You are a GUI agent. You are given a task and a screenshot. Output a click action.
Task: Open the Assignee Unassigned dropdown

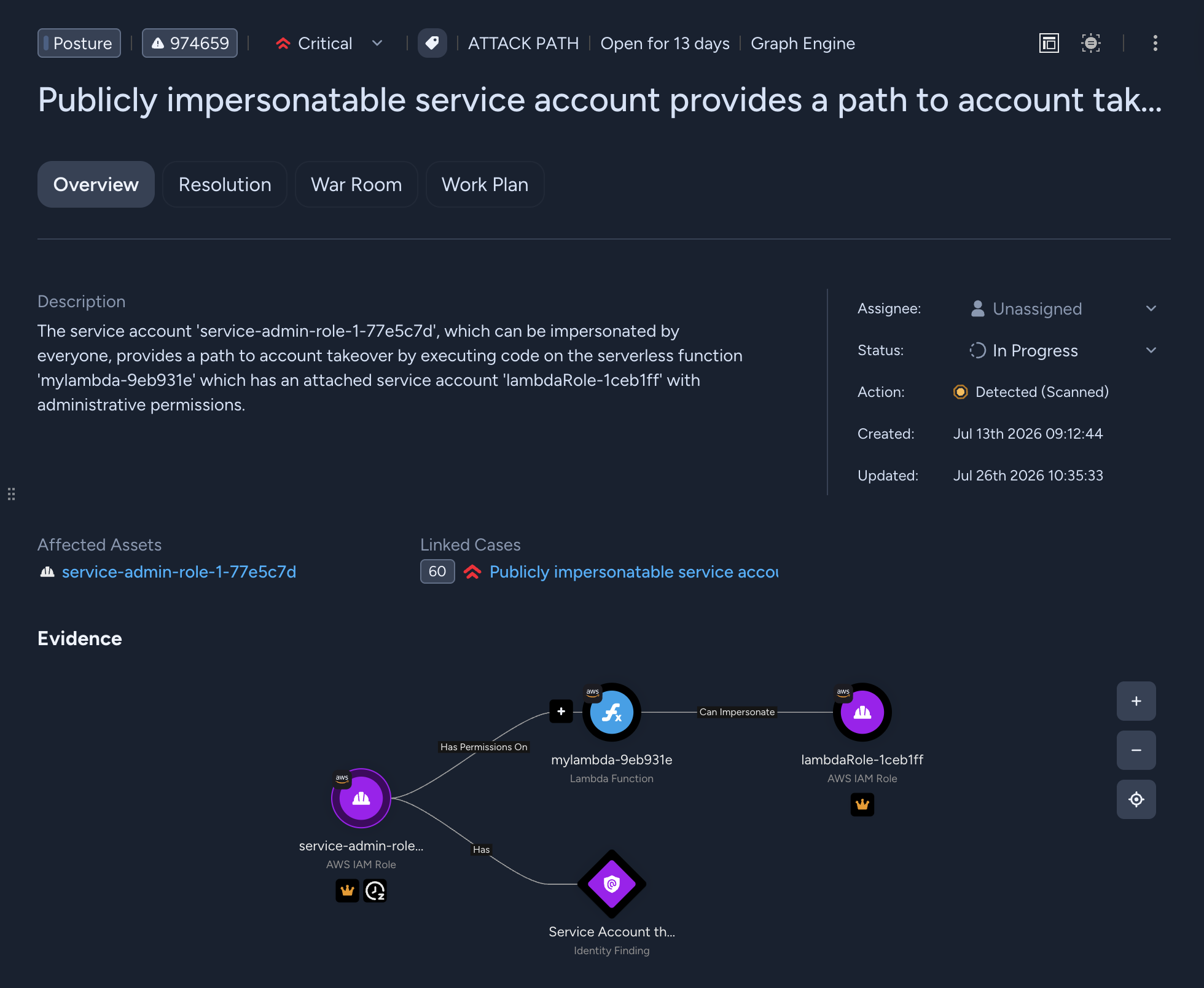1063,308
